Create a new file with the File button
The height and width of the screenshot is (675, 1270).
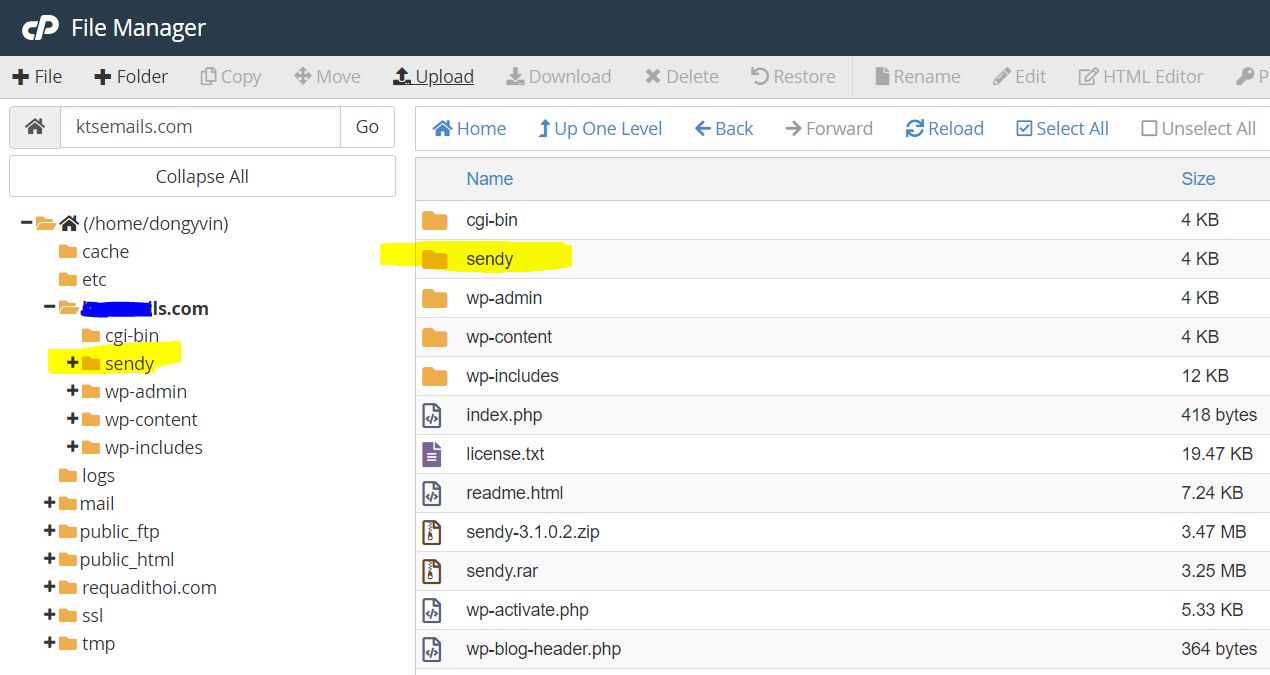(x=37, y=77)
